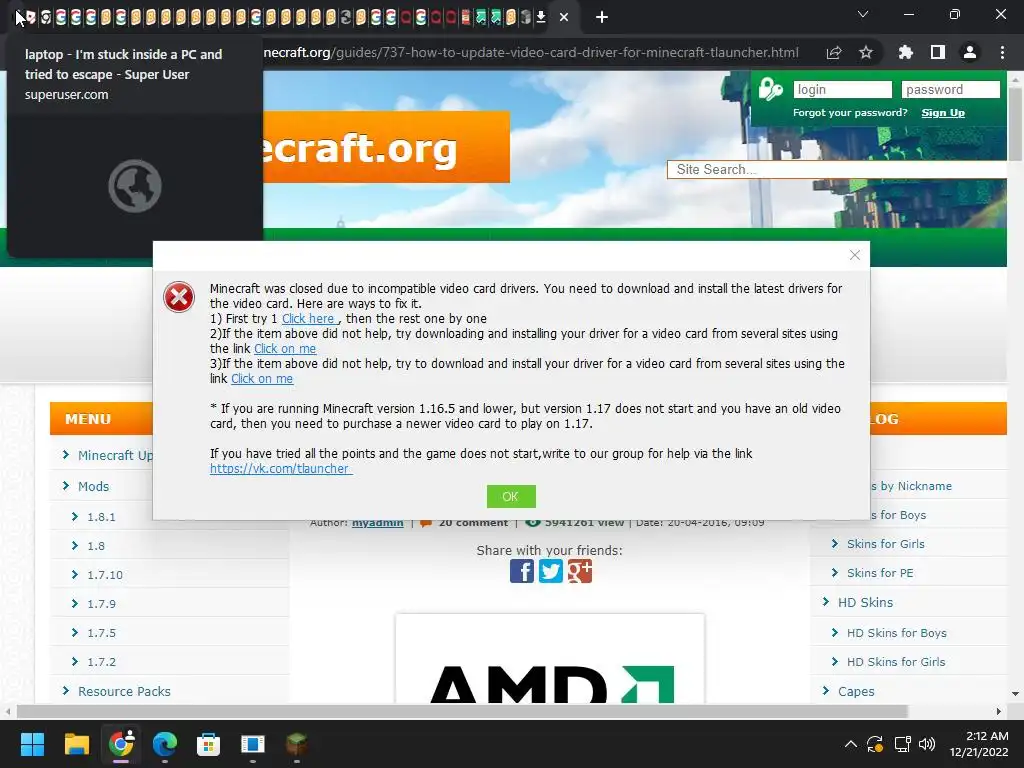
Task: Open HD Skins for Boys link
Action: pyautogui.click(x=897, y=633)
